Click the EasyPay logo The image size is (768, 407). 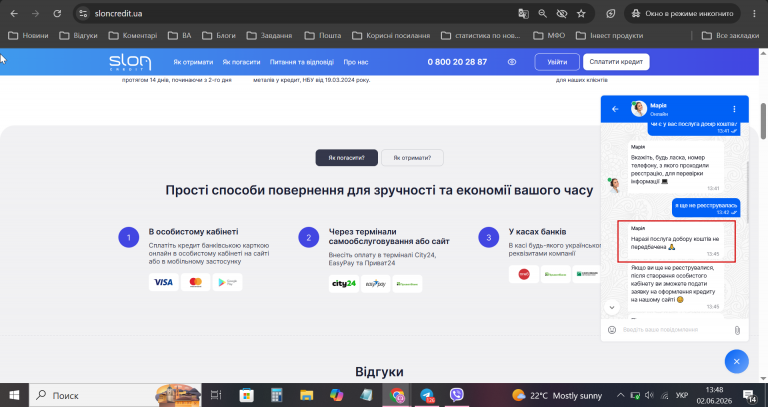376,284
